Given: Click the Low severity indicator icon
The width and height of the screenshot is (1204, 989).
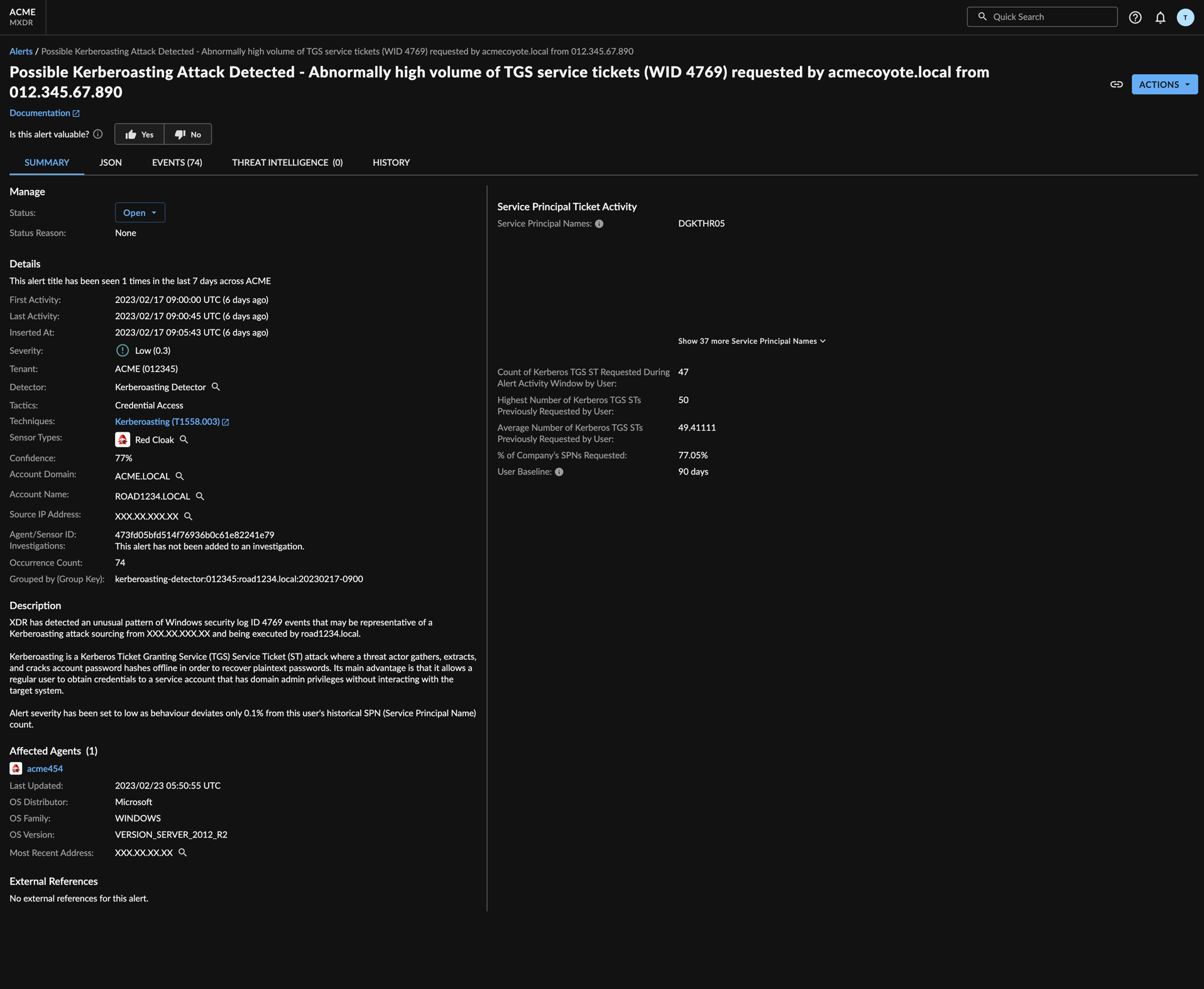Looking at the screenshot, I should [123, 351].
